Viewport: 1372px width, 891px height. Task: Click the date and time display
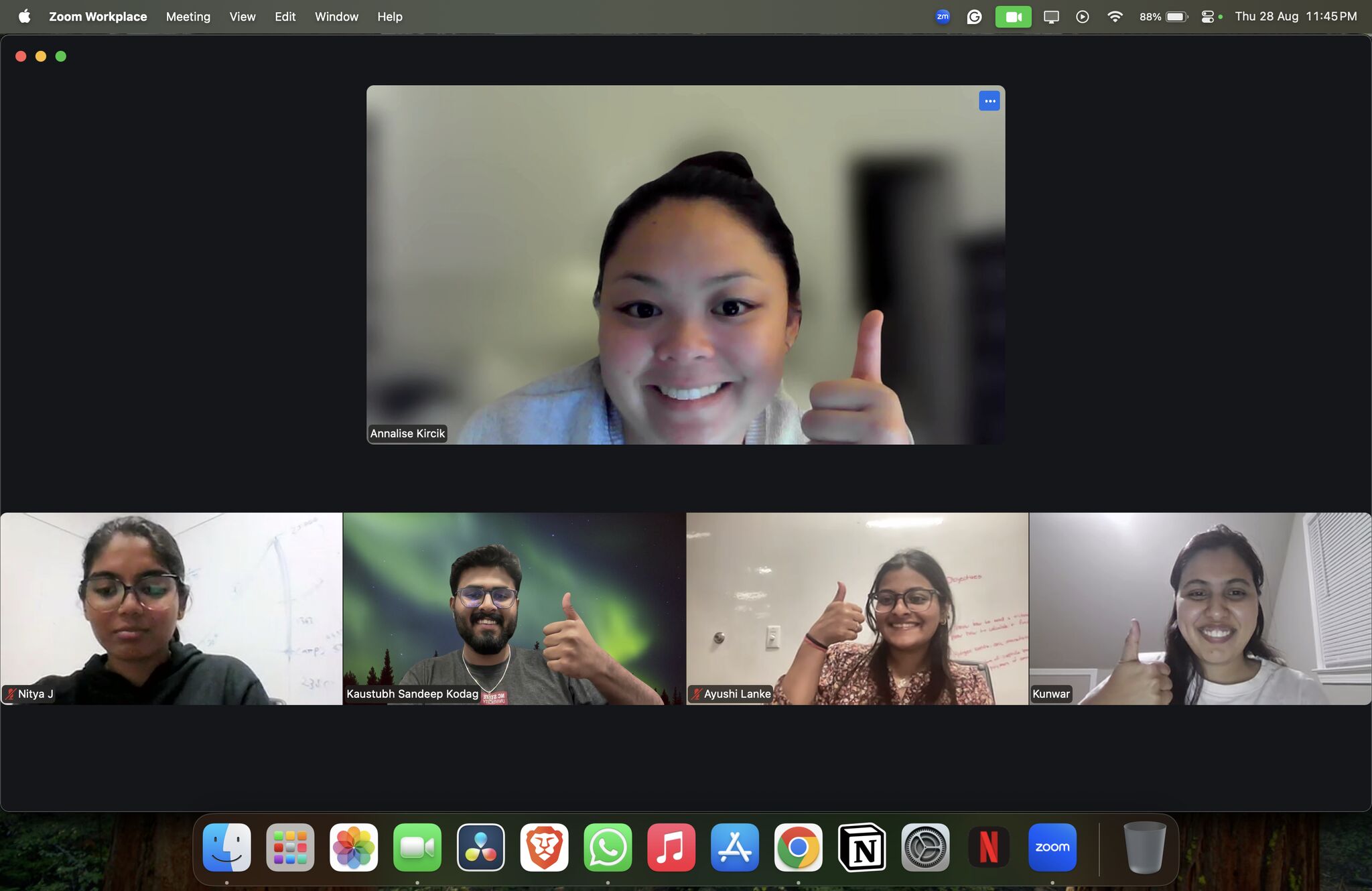tap(1296, 17)
